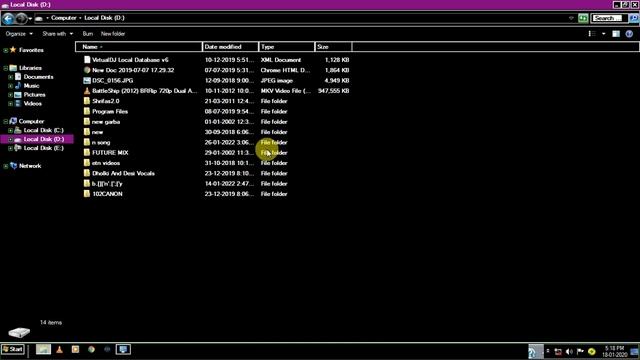Open the Organize menu
The width and height of the screenshot is (640, 360).
19,34
